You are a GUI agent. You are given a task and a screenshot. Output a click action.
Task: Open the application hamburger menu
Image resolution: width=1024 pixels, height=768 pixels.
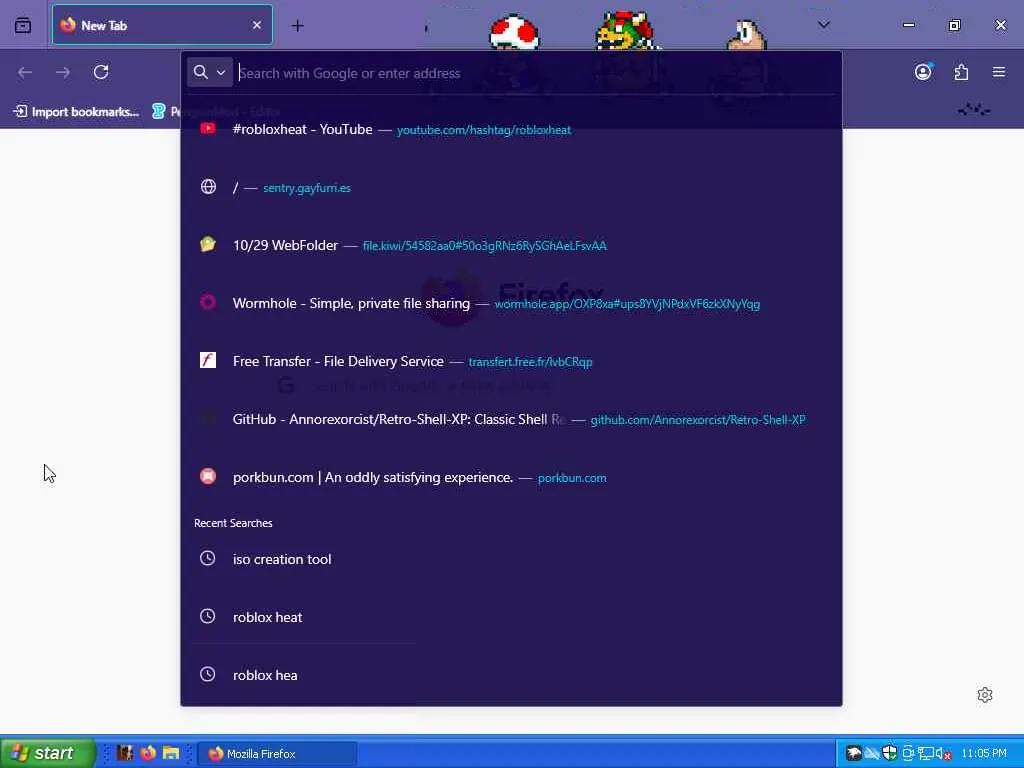pos(999,72)
